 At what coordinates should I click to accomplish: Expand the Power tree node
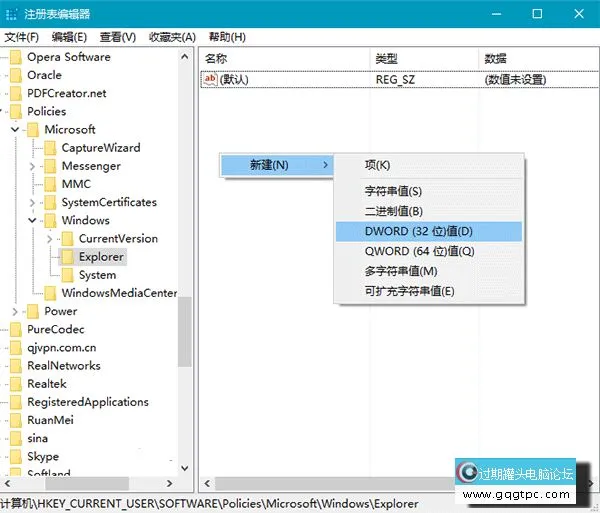pyautogui.click(x=15, y=311)
